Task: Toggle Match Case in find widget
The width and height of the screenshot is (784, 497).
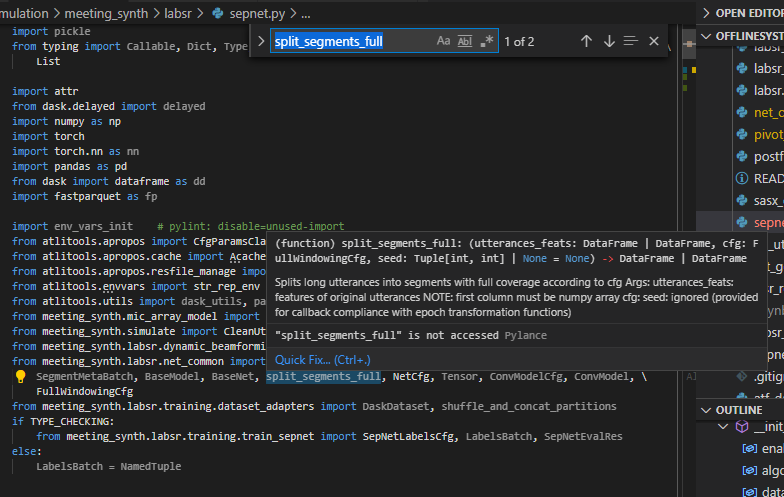Action: coord(443,41)
